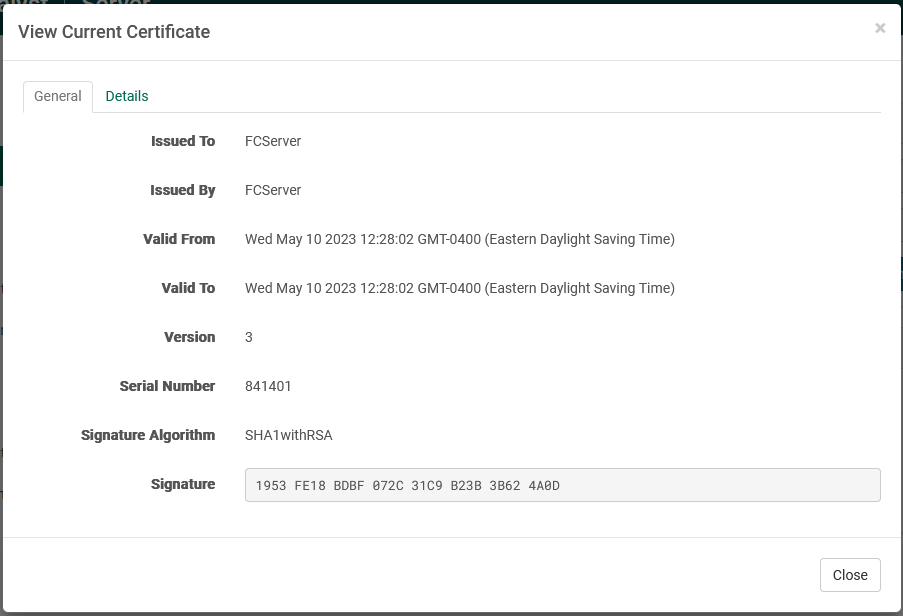Select the Issued By value FCServer
The height and width of the screenshot is (616, 903).
tap(273, 190)
